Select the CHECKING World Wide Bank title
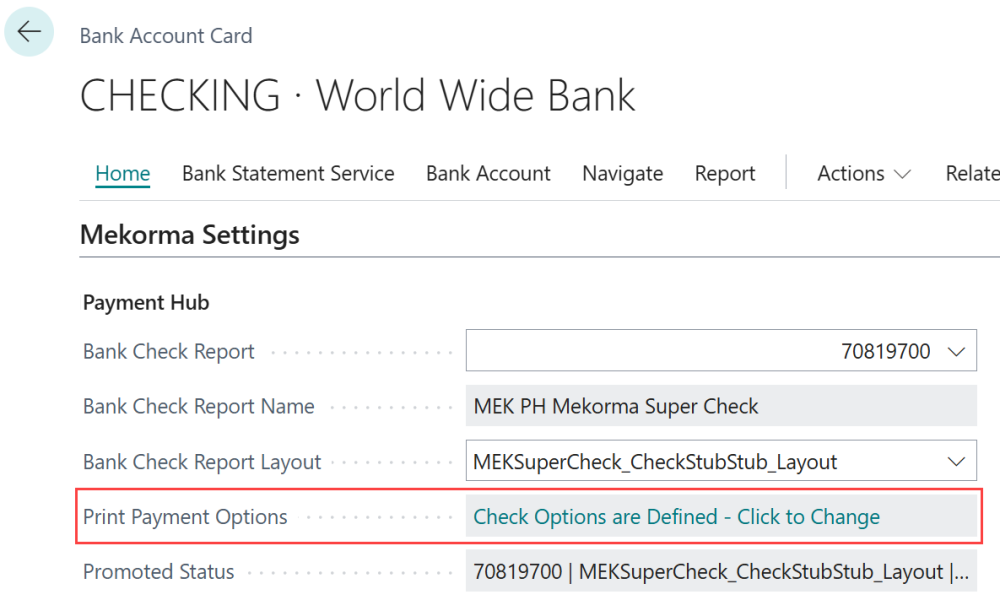This screenshot has height=600, width=1000. click(x=357, y=96)
